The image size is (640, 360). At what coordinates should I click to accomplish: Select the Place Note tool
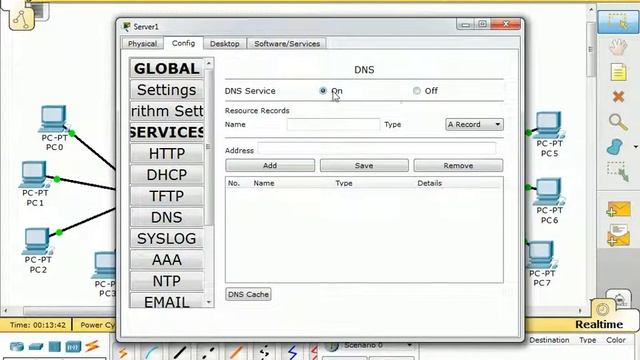pyautogui.click(x=618, y=72)
